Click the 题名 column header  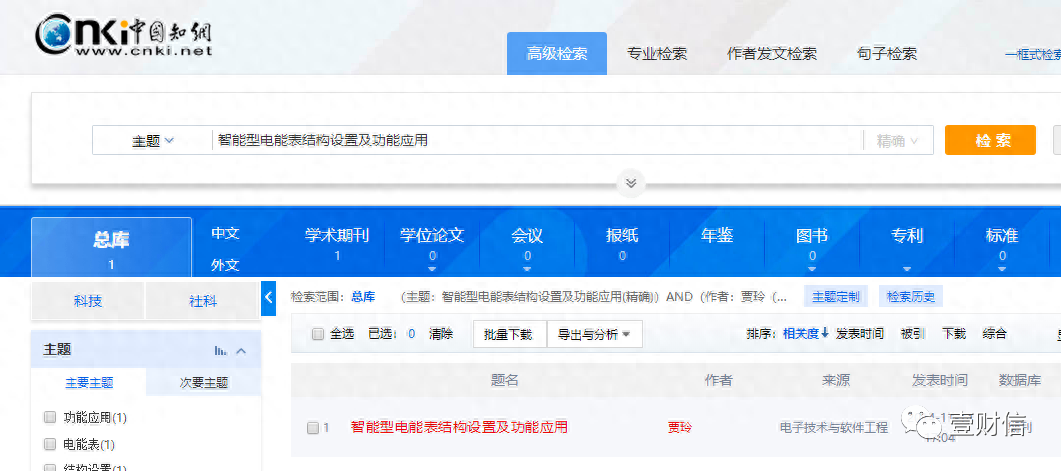click(x=504, y=380)
